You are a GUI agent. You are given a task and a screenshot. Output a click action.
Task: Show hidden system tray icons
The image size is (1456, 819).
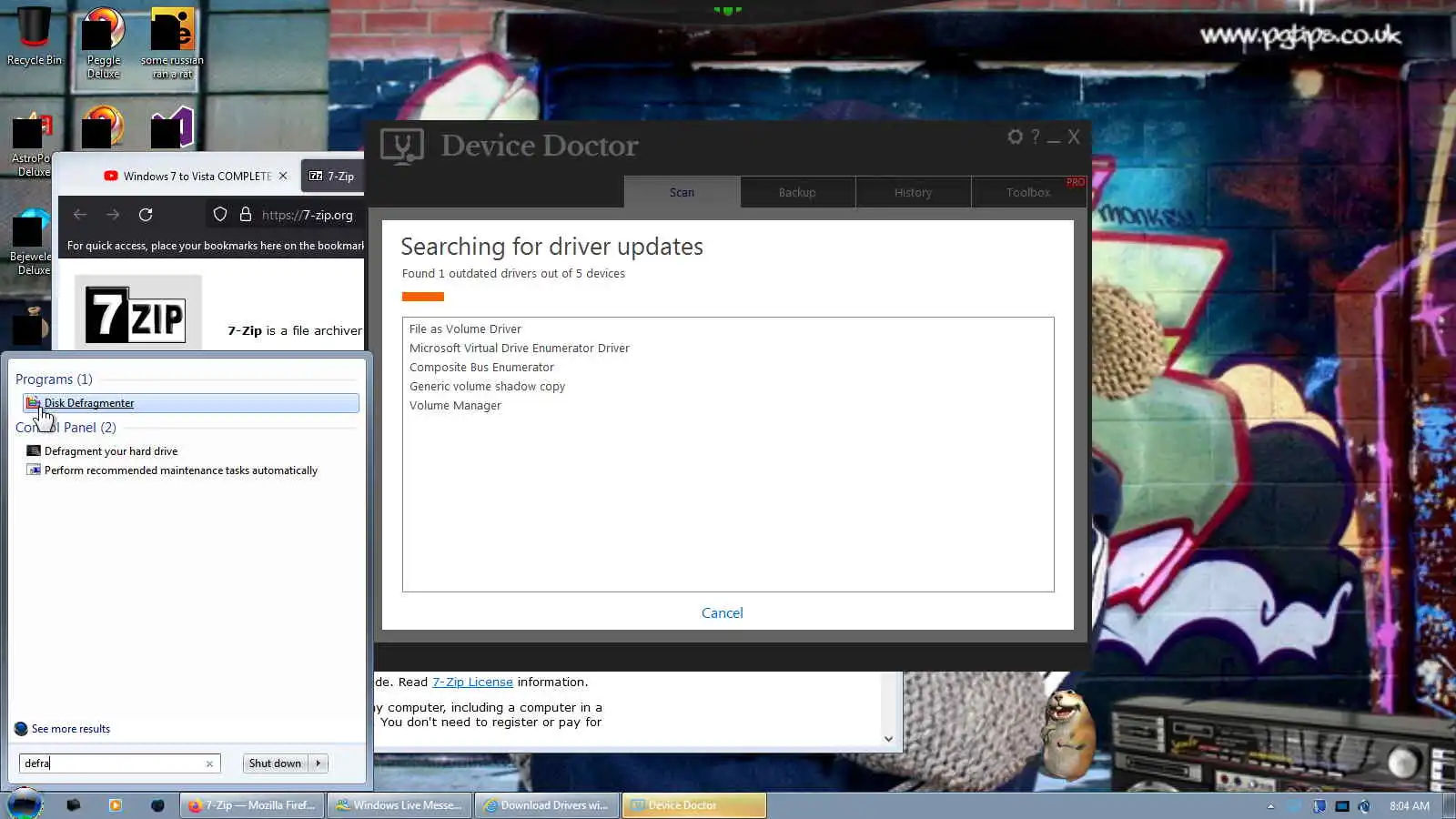coord(1270,806)
